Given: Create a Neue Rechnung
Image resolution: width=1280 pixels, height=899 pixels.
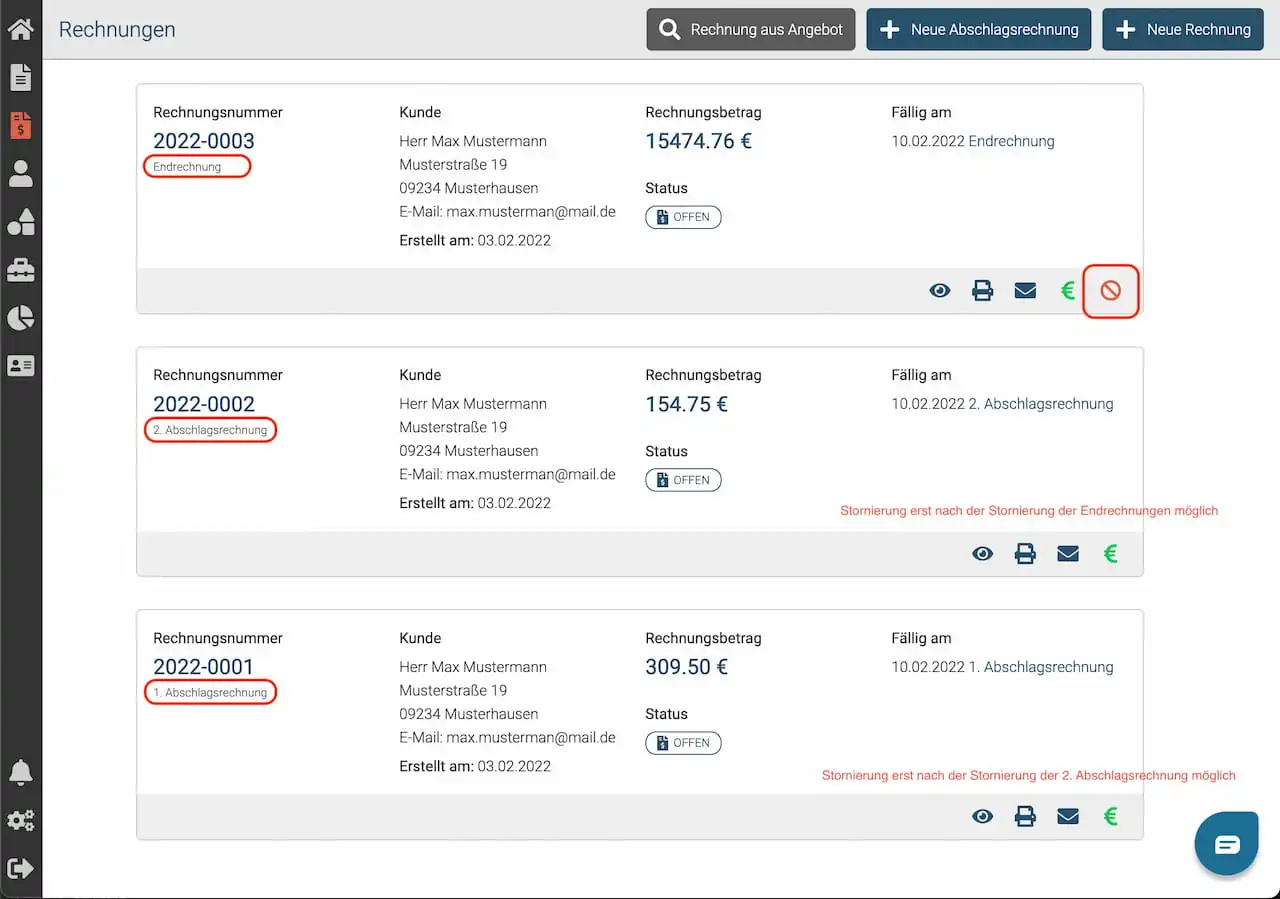Looking at the screenshot, I should (x=1183, y=30).
